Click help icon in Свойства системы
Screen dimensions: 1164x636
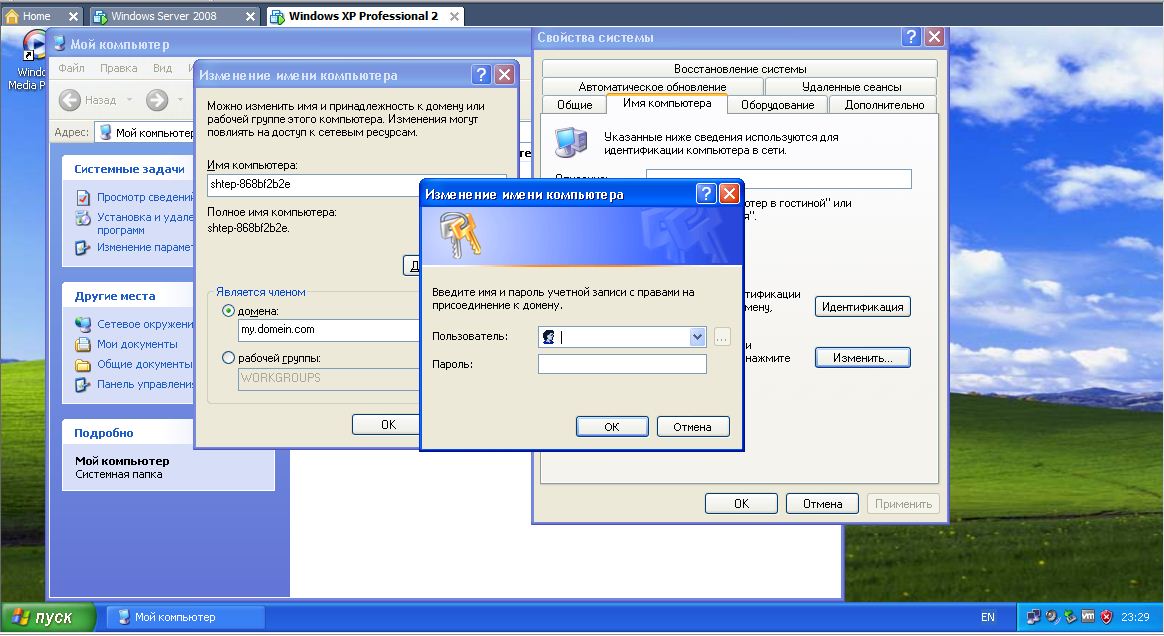pos(912,37)
